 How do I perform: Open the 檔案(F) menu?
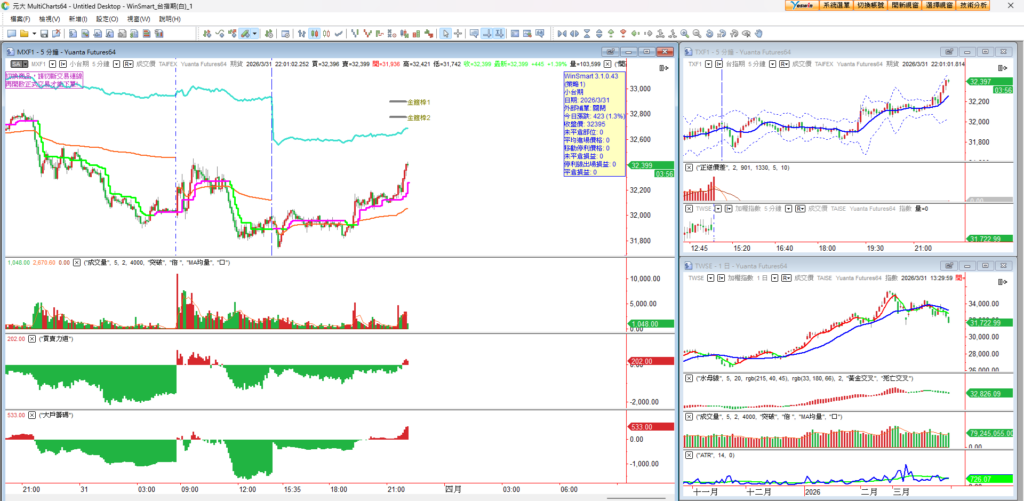(20, 18)
